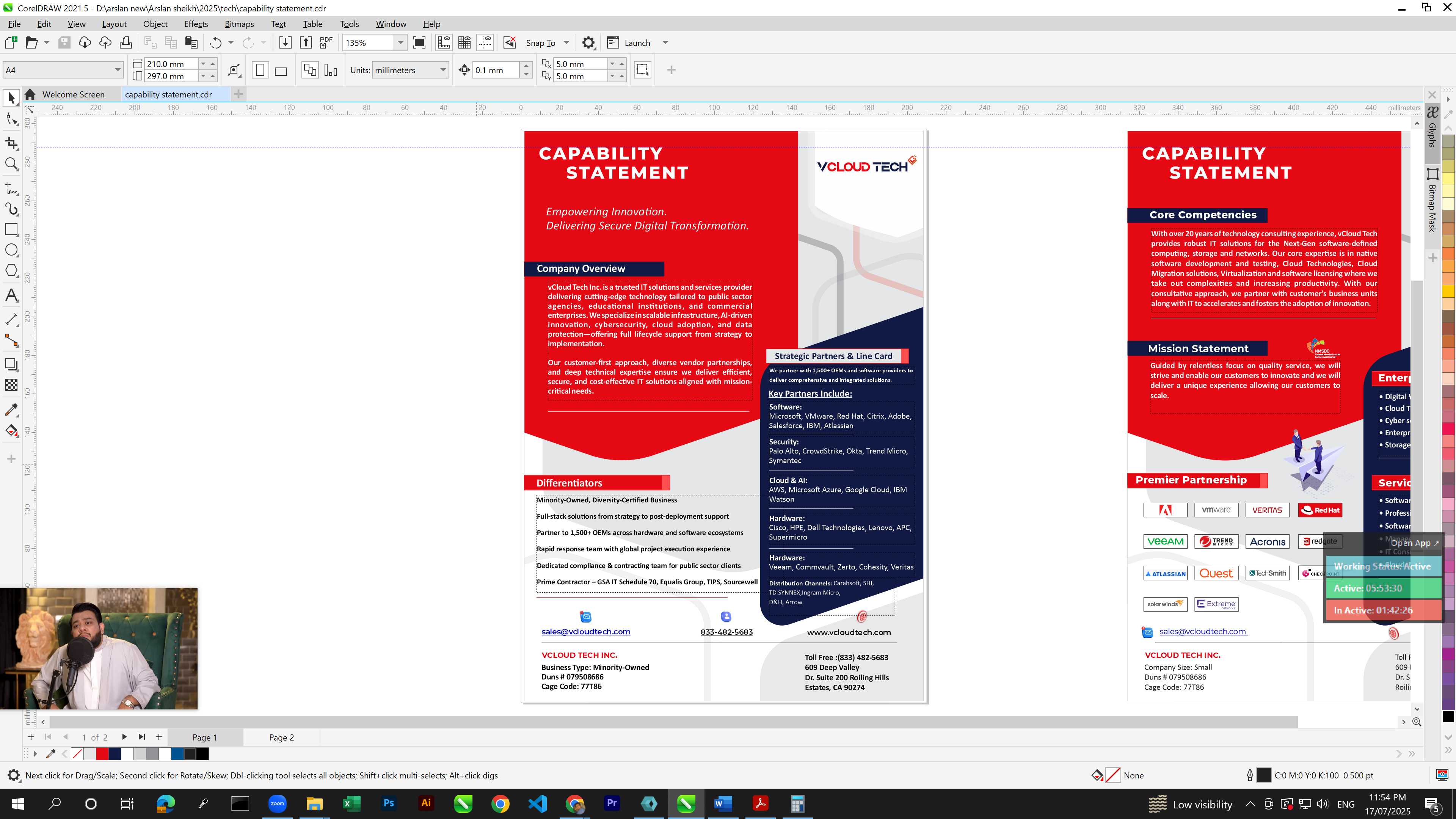The image size is (1456, 819).
Task: Click the Save icon
Action: [x=64, y=42]
